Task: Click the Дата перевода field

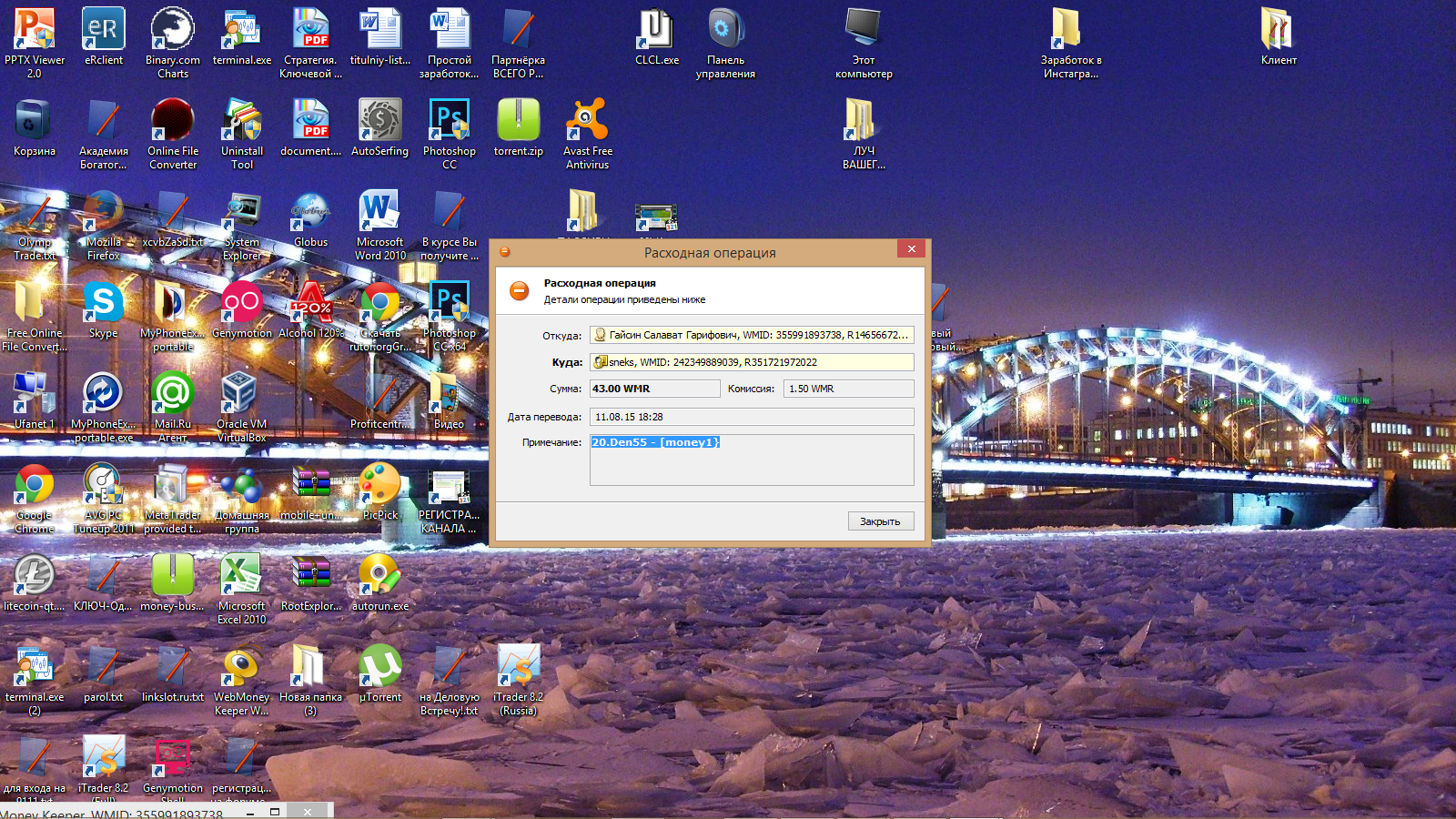Action: [x=752, y=417]
